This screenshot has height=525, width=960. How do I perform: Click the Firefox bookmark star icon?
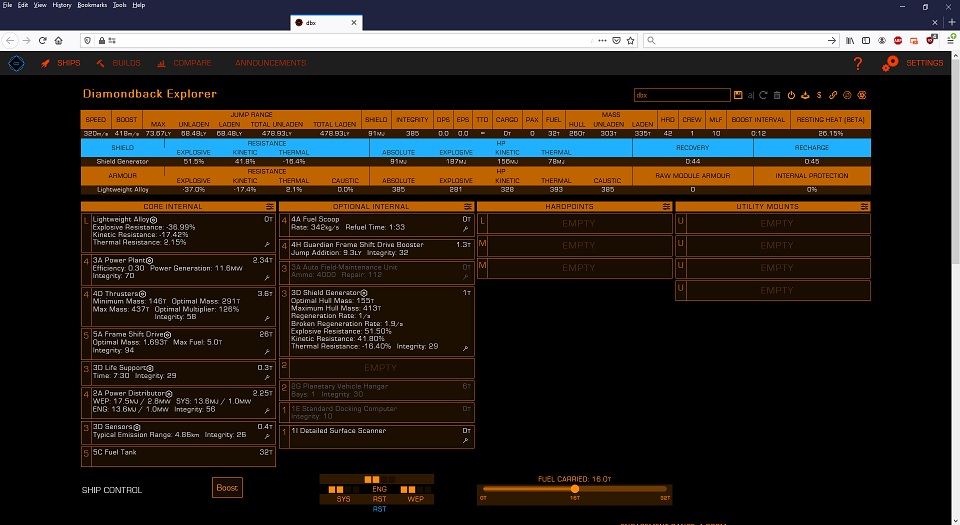pos(631,40)
